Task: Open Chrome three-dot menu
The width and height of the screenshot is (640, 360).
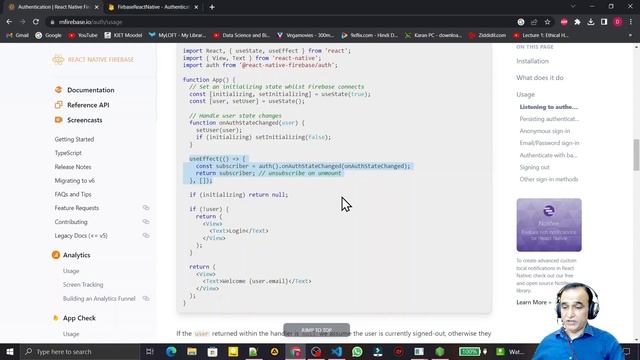Action: 631,22
